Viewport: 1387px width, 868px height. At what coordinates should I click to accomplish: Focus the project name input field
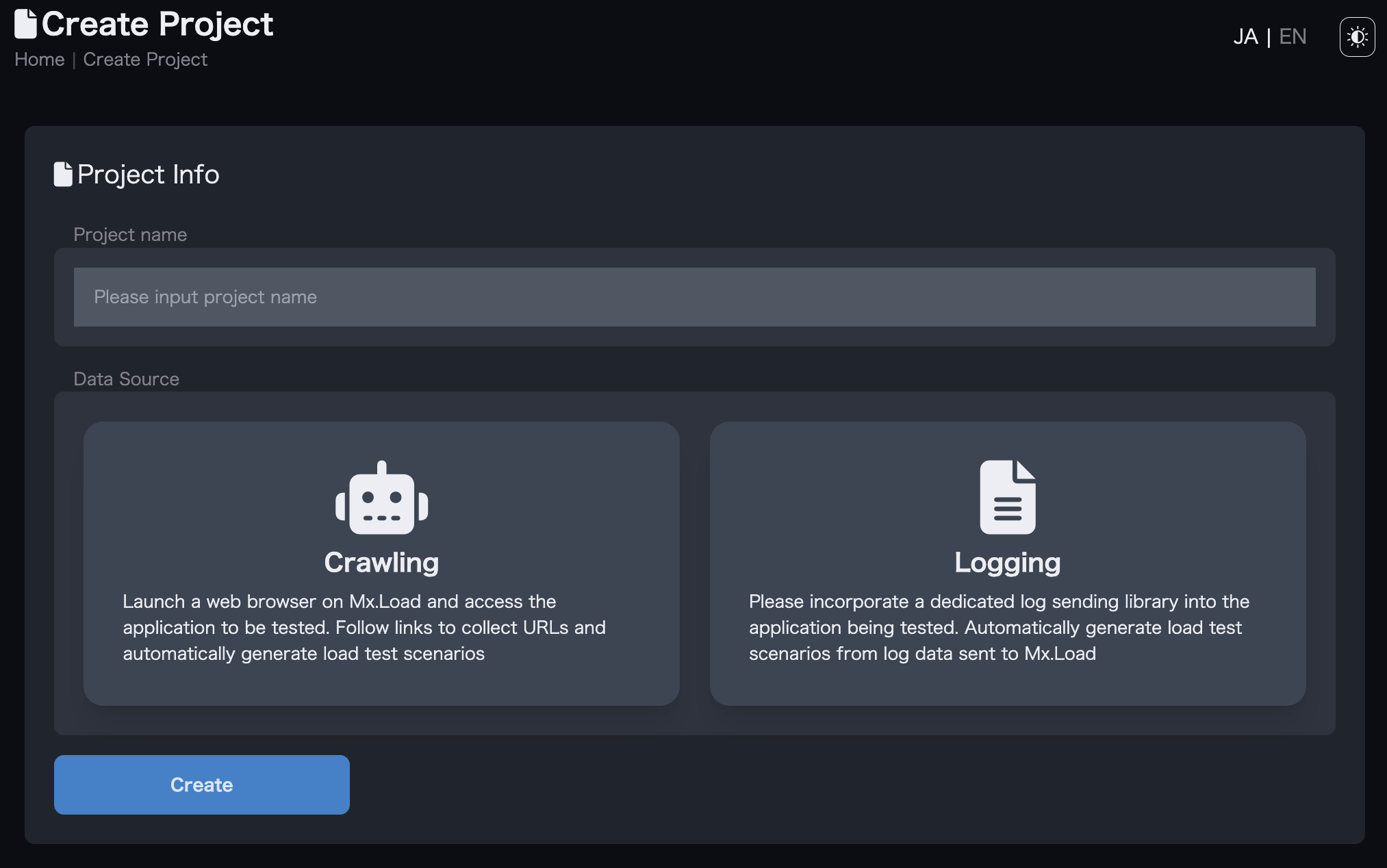click(x=694, y=297)
